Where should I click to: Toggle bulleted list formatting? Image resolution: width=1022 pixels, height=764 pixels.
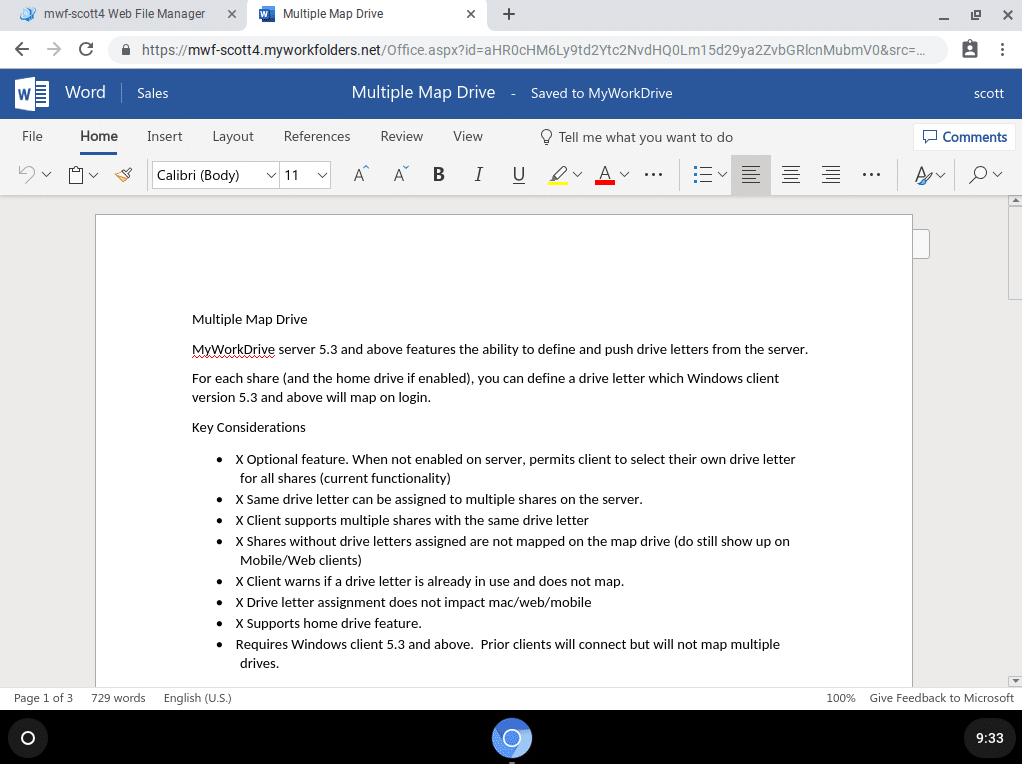pos(704,174)
